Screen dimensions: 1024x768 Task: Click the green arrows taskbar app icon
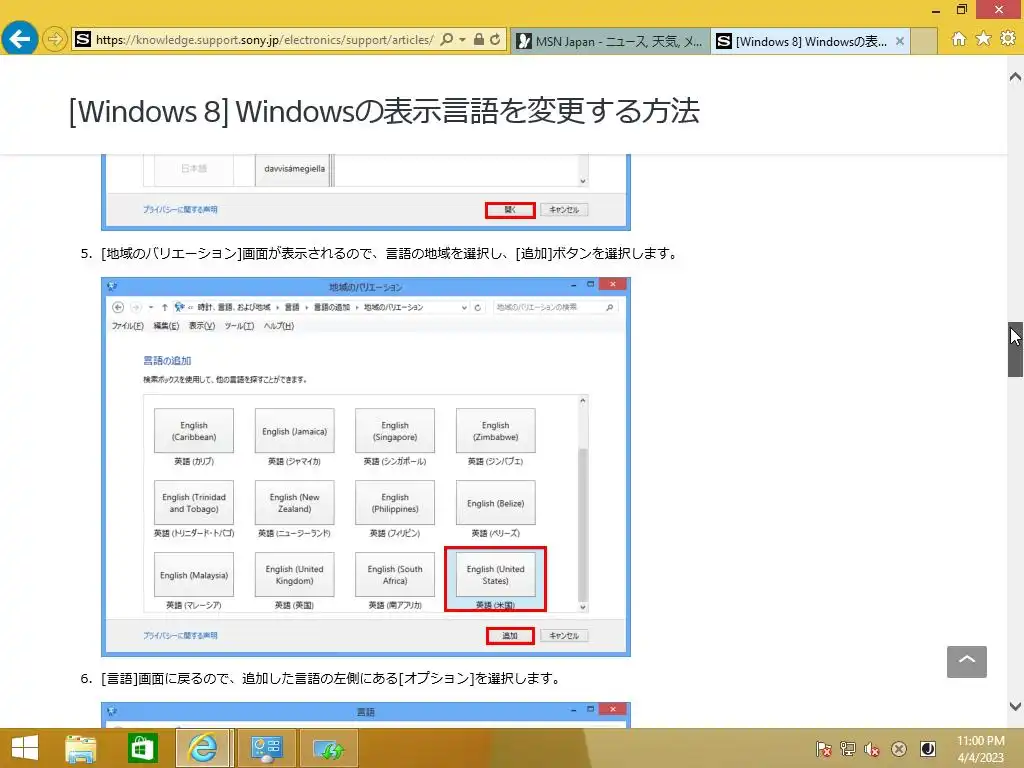[330, 748]
